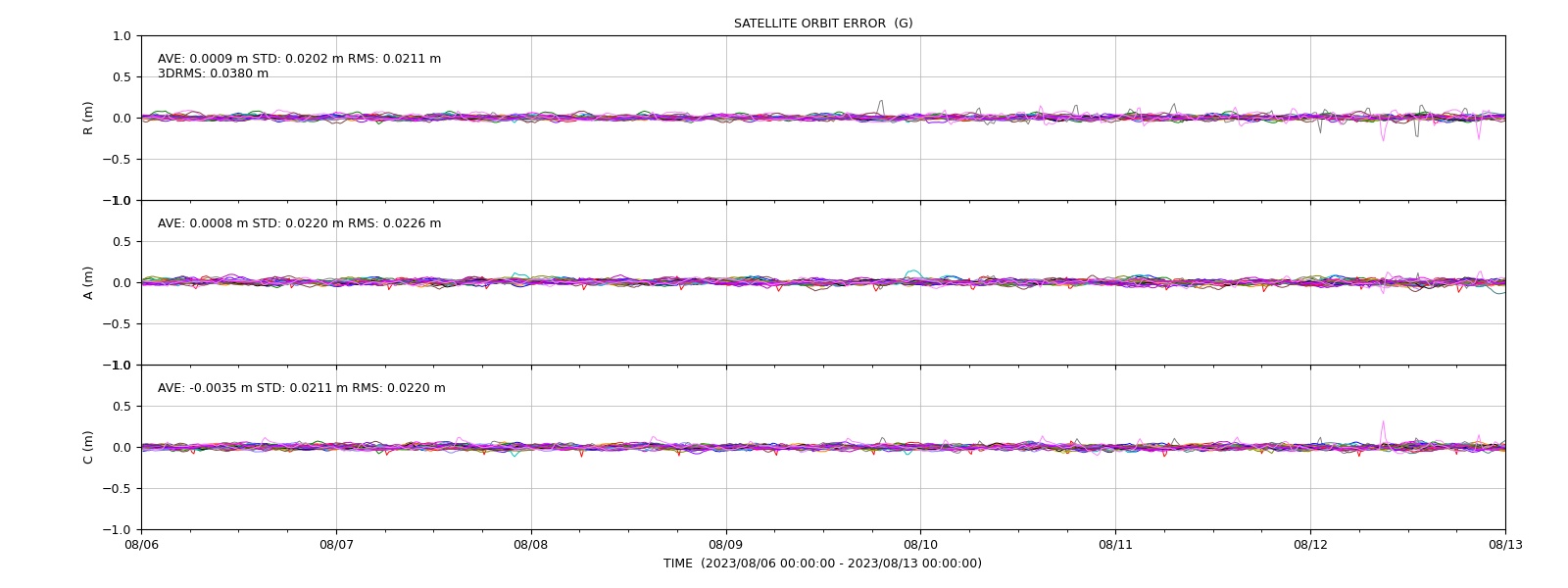Click the 08/06 x-axis tick label

coord(141,545)
